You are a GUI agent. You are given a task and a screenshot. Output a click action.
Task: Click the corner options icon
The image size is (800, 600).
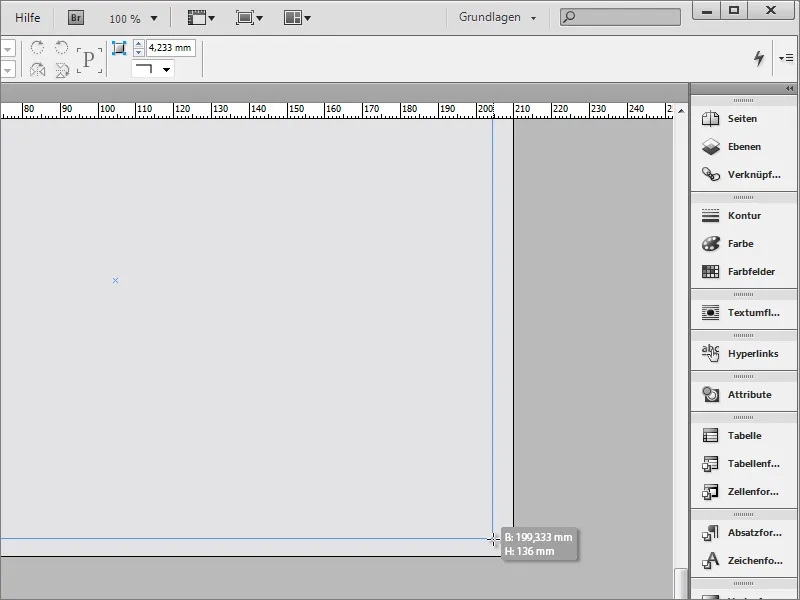pos(119,48)
